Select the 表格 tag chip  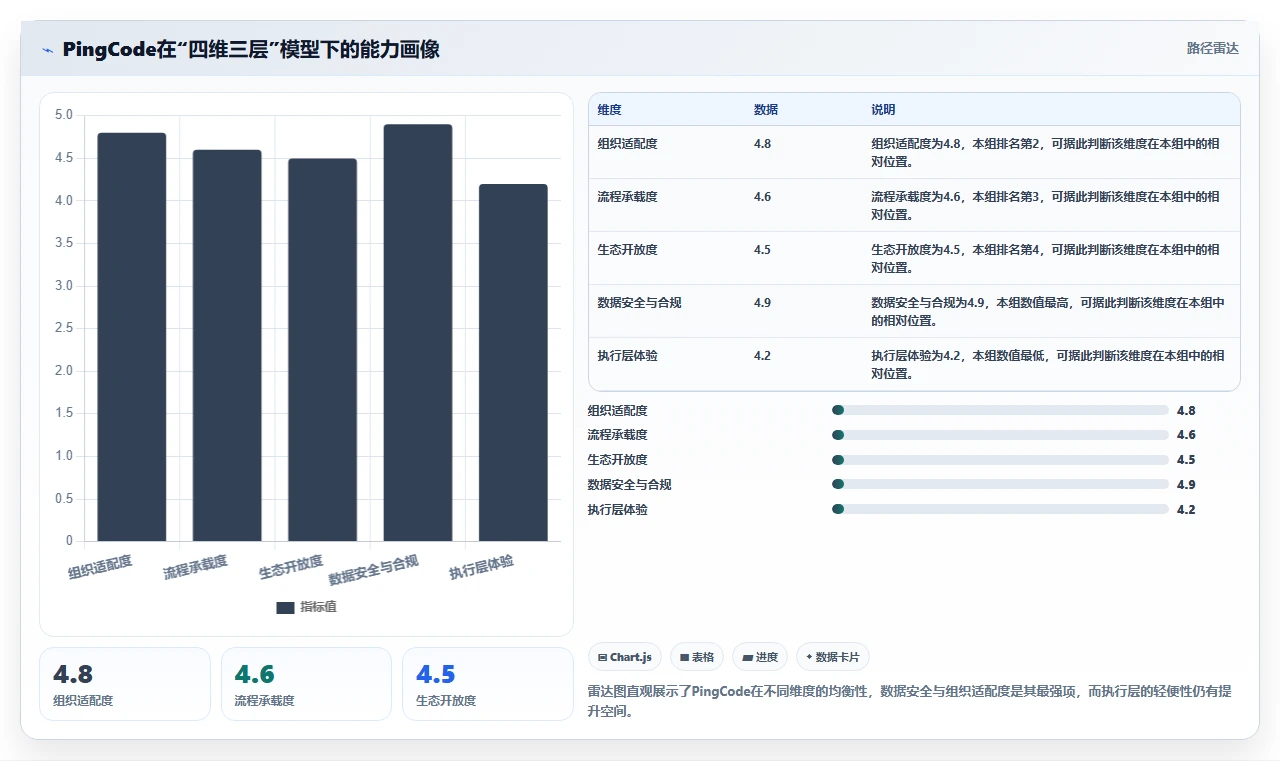[x=697, y=657]
